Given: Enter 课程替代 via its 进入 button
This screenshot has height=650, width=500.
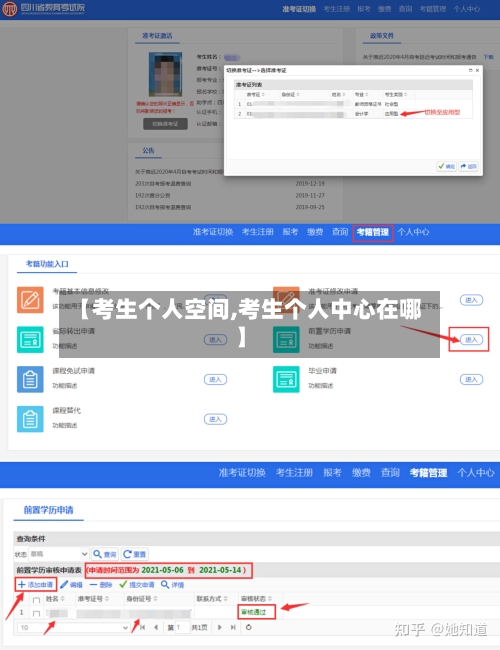Looking at the screenshot, I should click(x=215, y=419).
